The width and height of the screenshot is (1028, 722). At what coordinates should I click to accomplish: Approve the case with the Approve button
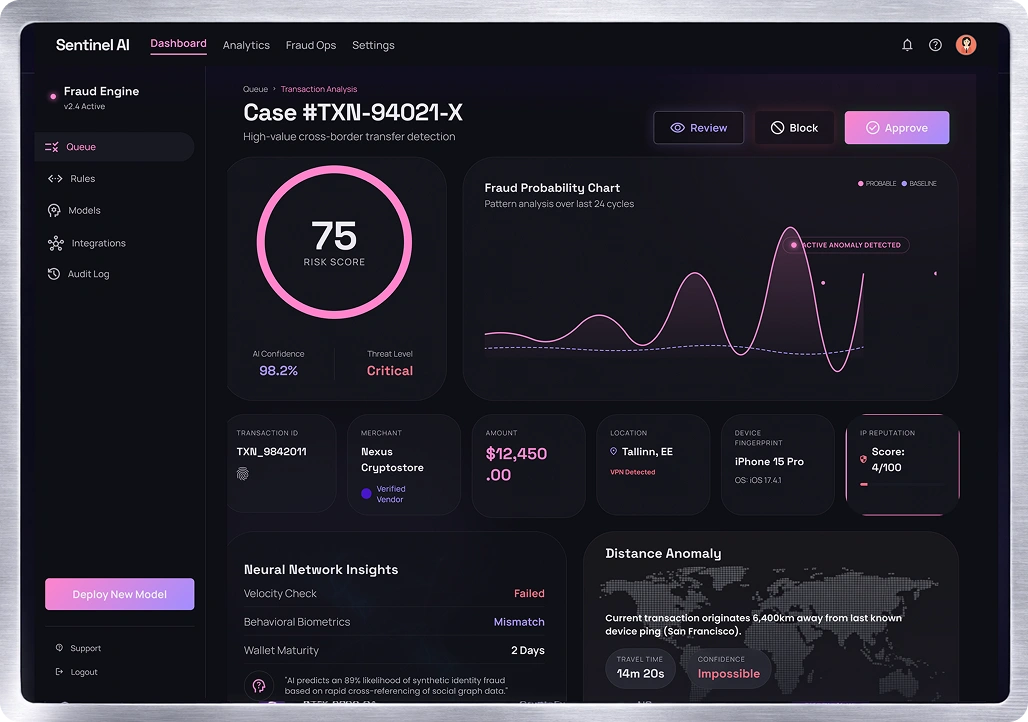[x=896, y=128]
